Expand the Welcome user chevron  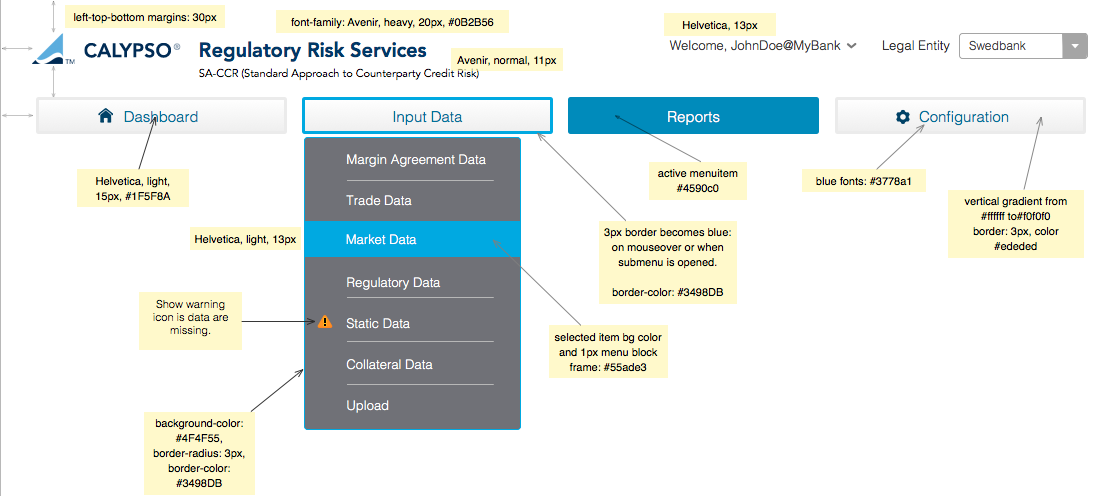(x=851, y=46)
